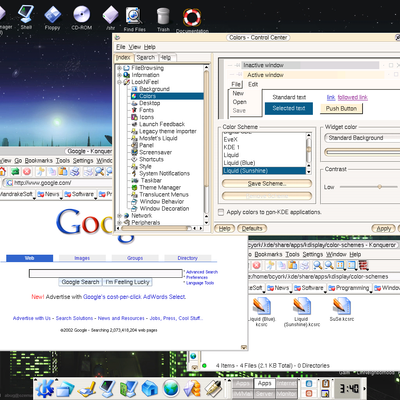Image resolution: width=400 pixels, height=400 pixels.
Task: Select the Liquid (Blue) color scheme
Action: pyautogui.click(x=239, y=163)
